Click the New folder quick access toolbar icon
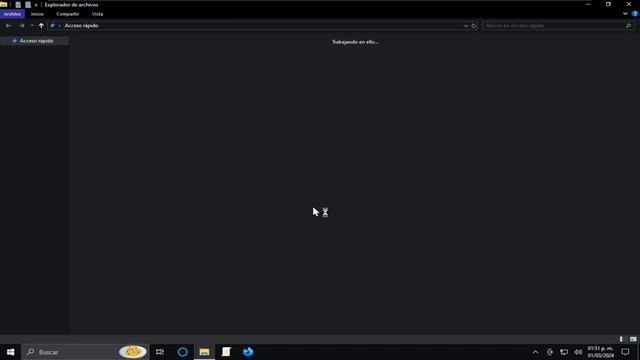The height and width of the screenshot is (360, 640). (28, 5)
